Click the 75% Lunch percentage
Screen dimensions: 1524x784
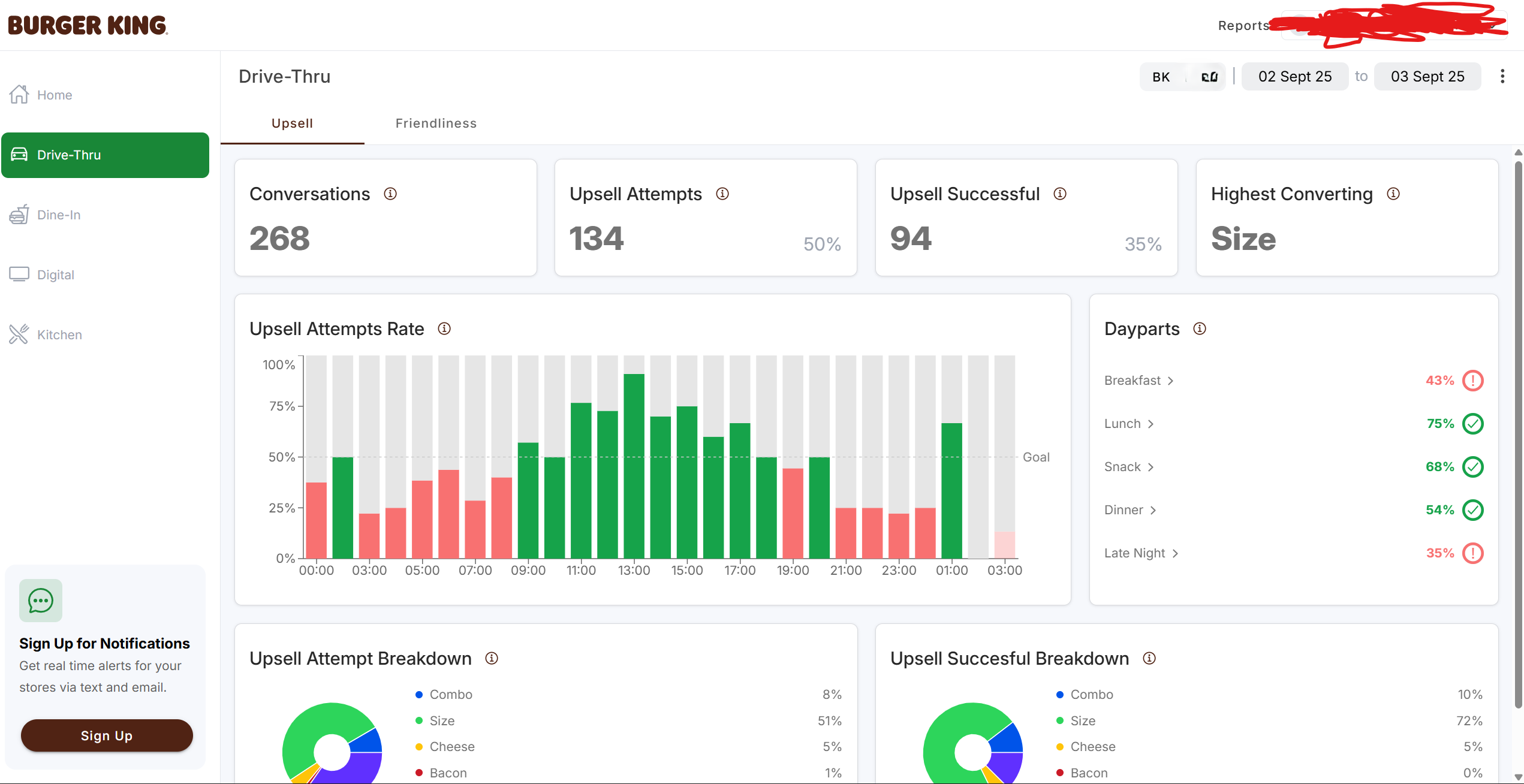(1441, 424)
